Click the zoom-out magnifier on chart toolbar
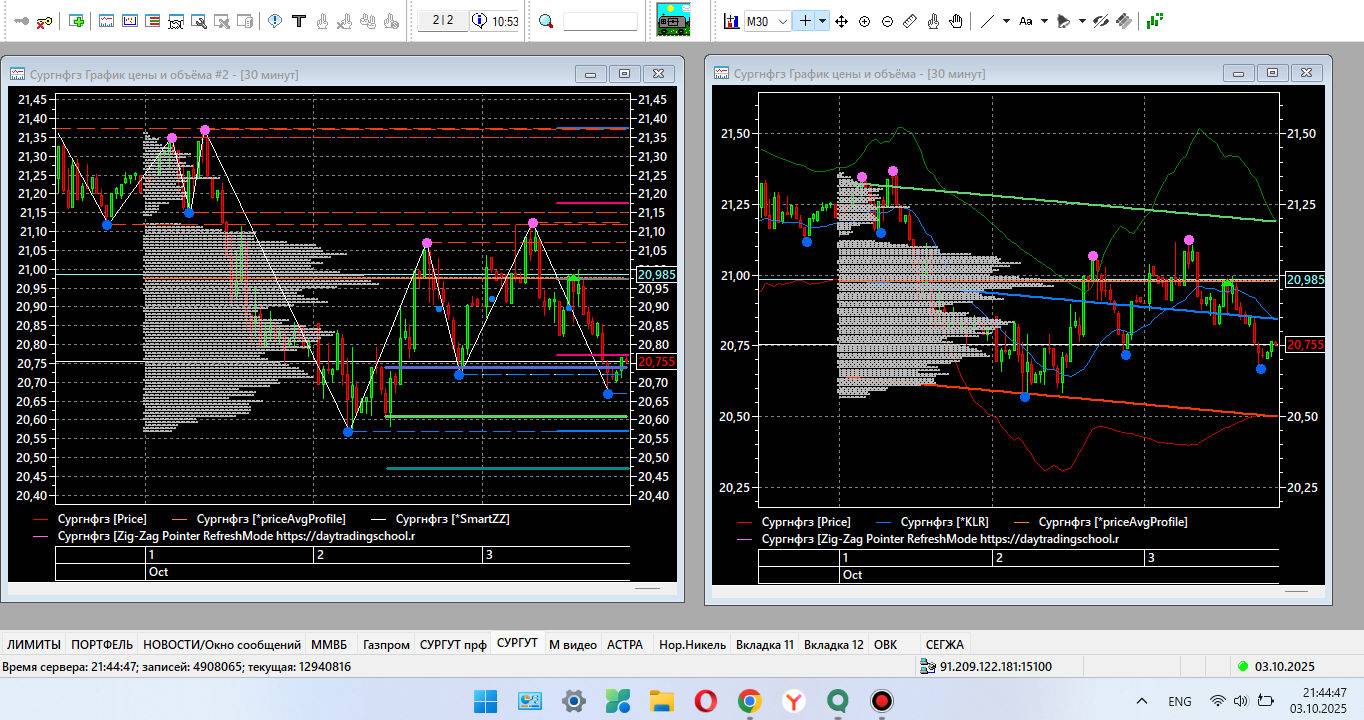The image size is (1364, 720). pyautogui.click(x=887, y=21)
